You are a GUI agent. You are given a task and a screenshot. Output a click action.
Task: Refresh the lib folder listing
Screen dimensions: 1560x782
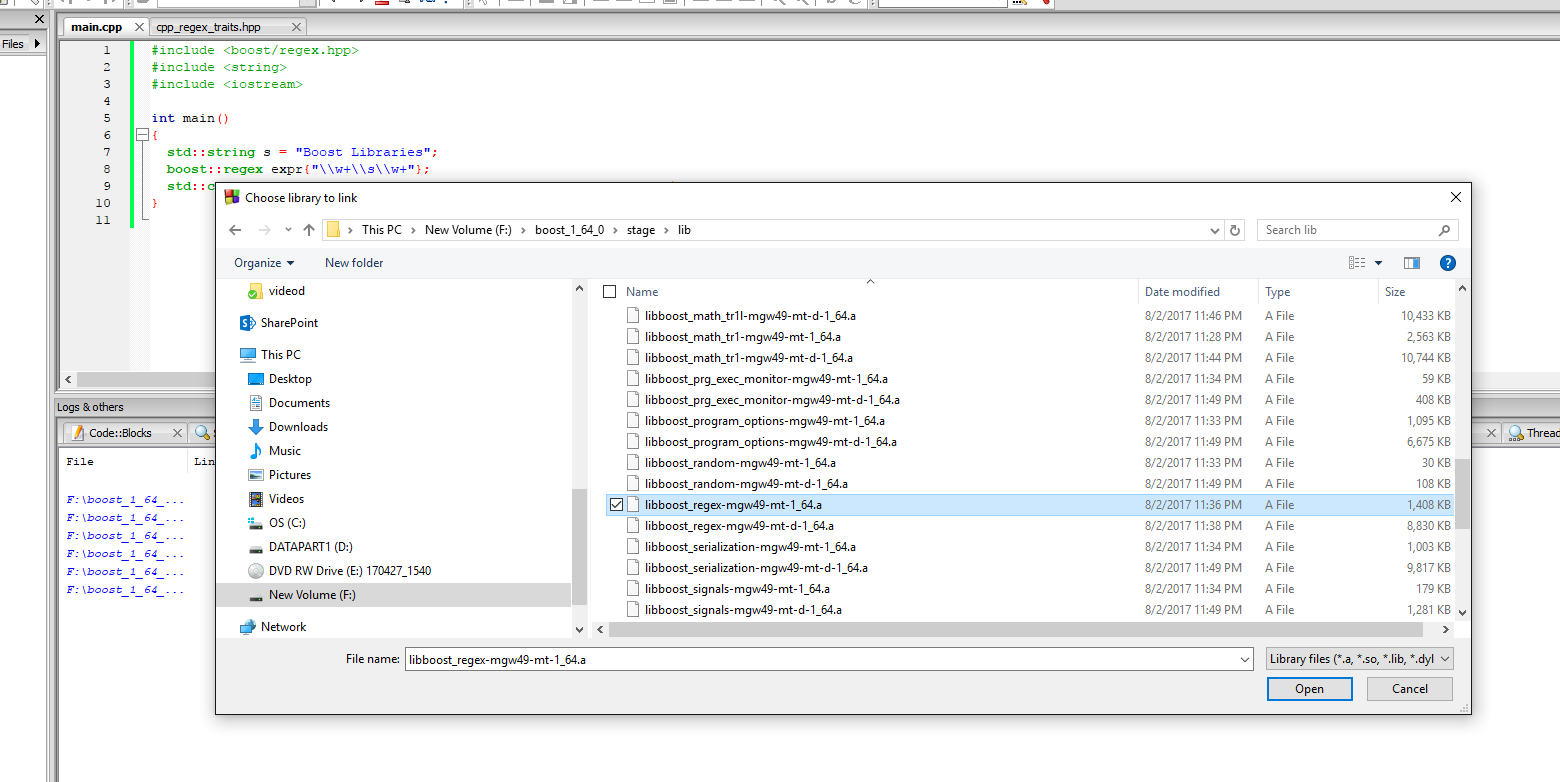(x=1235, y=230)
